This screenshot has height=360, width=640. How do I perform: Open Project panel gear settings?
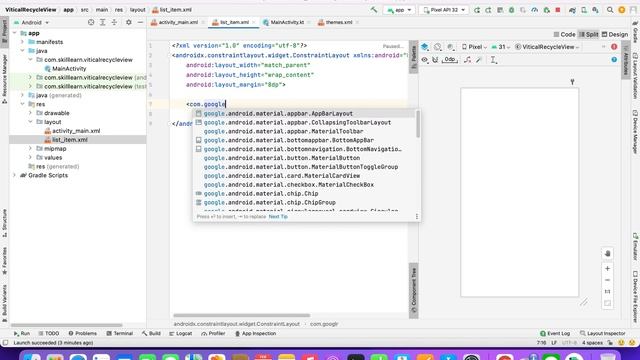click(x=129, y=22)
